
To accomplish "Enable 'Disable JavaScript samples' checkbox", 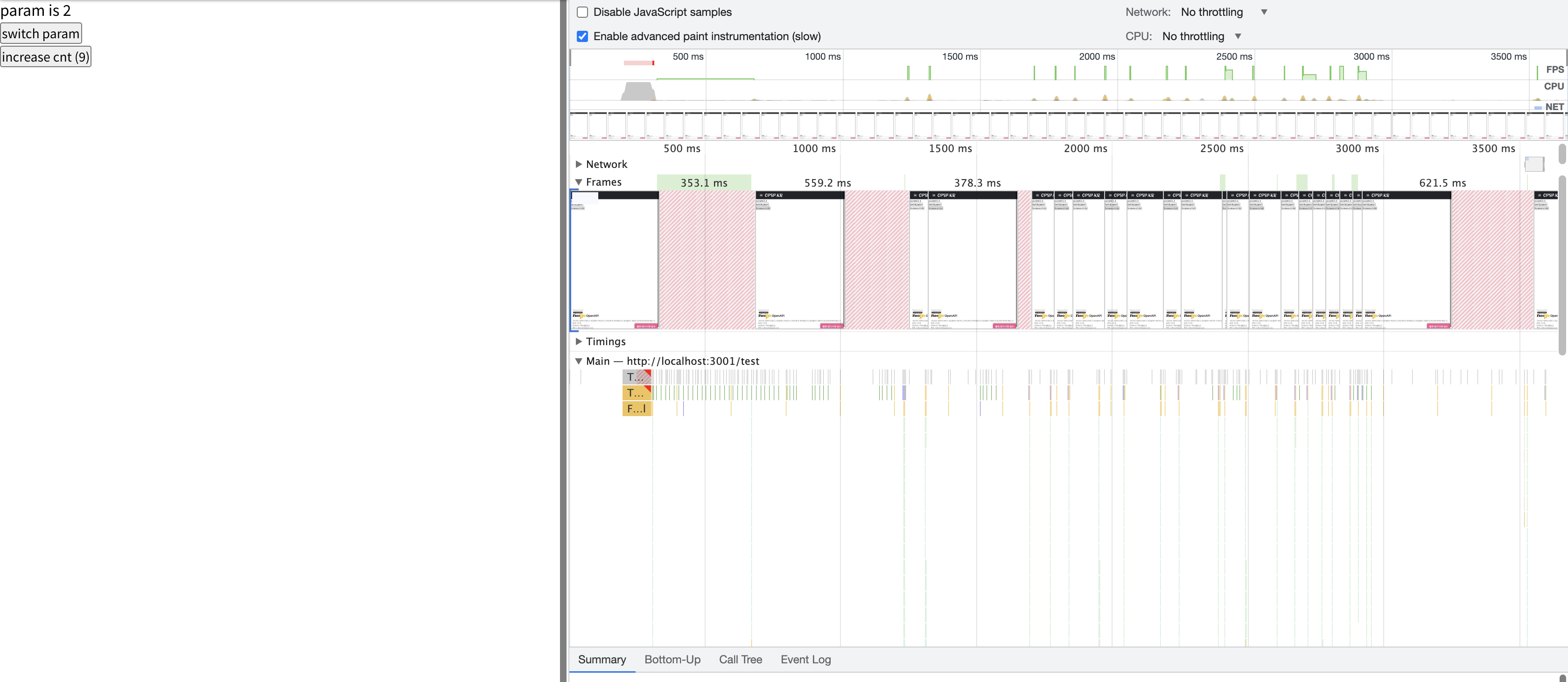I will click(x=582, y=12).
